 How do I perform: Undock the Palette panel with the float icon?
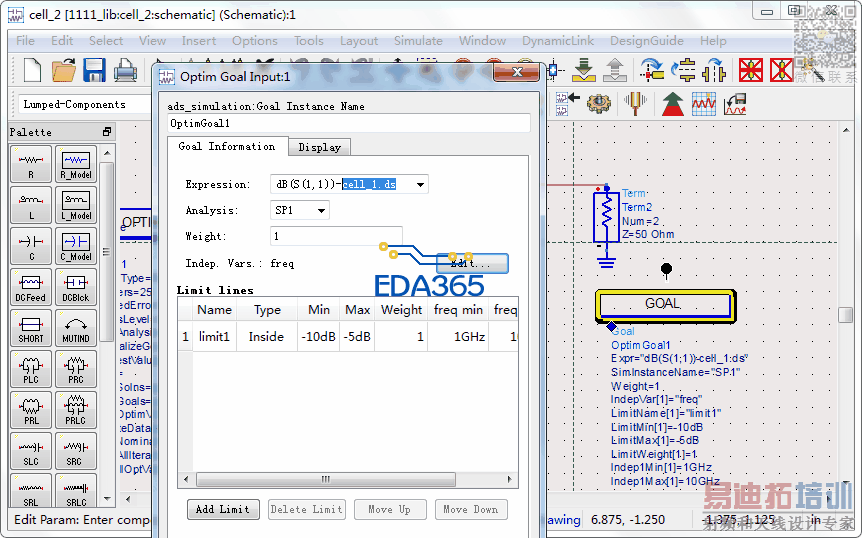(x=107, y=132)
